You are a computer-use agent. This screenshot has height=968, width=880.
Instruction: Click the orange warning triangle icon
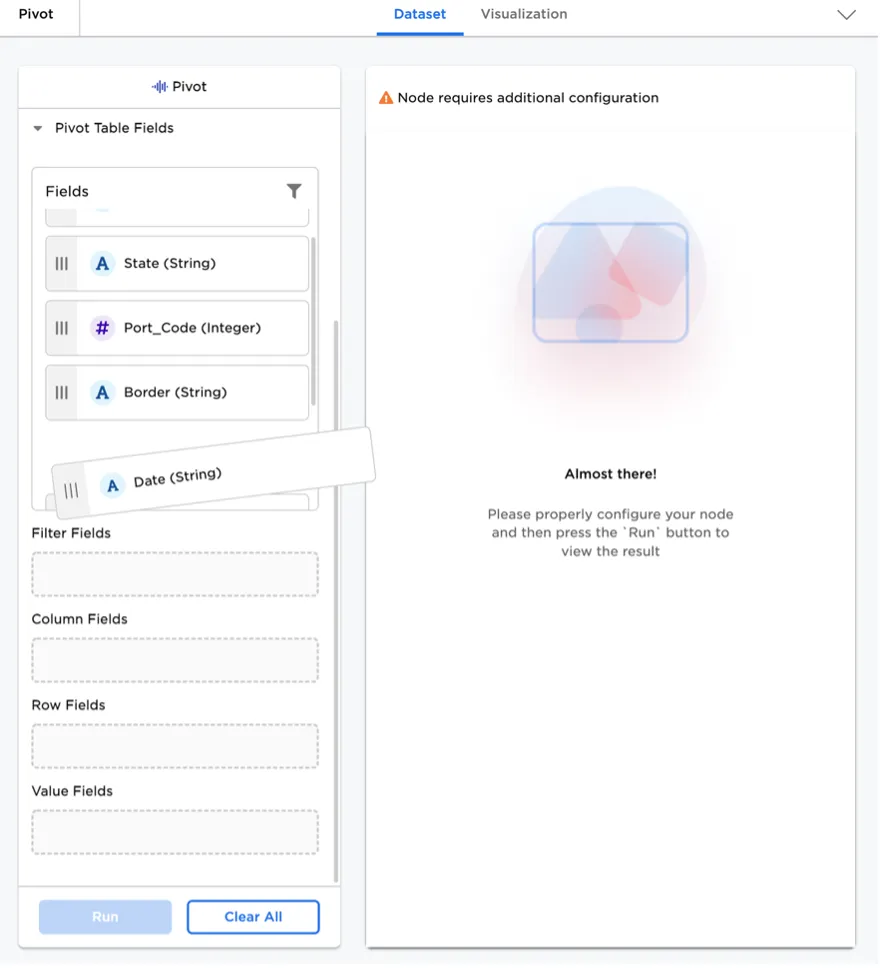tap(386, 98)
